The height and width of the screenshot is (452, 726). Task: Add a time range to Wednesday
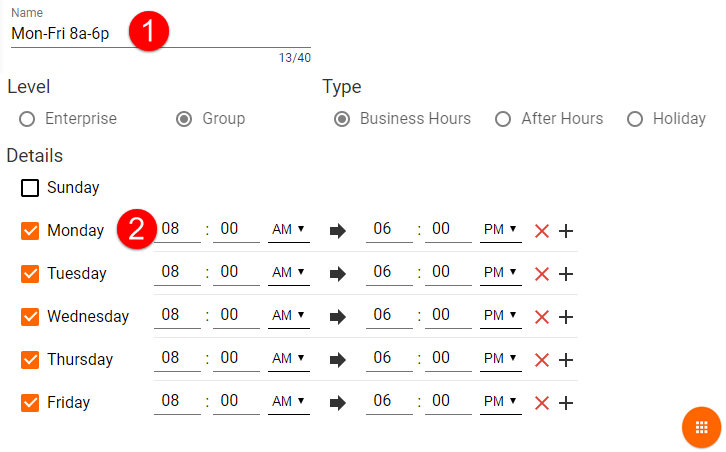(x=566, y=317)
